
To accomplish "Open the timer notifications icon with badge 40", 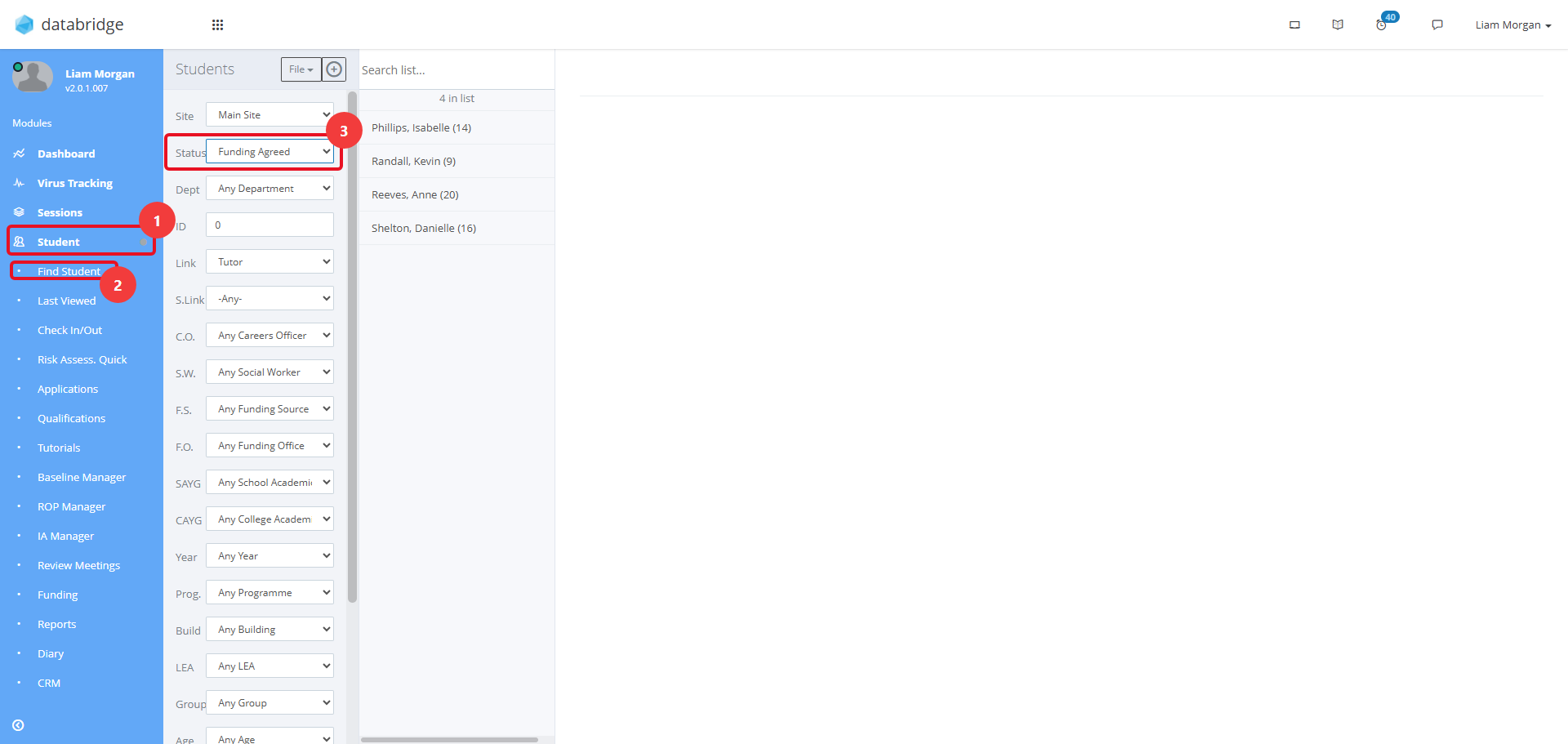I will 1382,25.
